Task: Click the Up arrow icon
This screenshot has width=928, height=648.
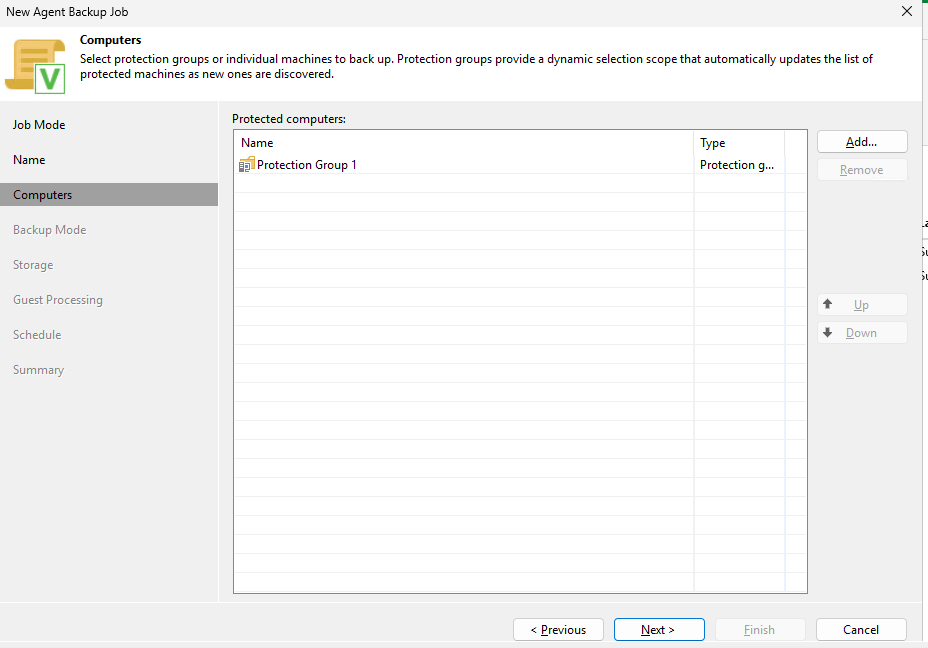Action: [x=827, y=304]
